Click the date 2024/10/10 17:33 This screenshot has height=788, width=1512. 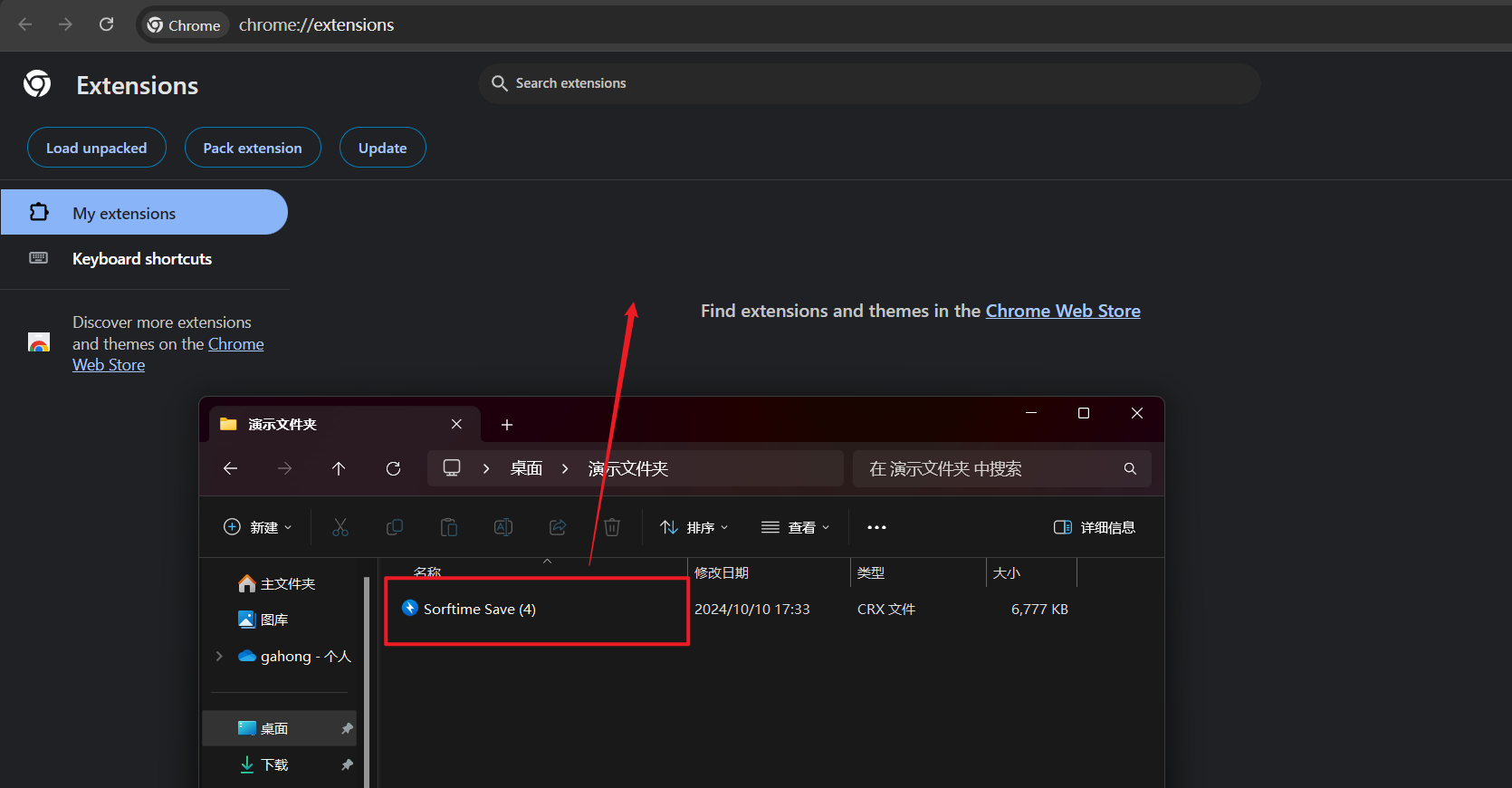[x=752, y=610]
